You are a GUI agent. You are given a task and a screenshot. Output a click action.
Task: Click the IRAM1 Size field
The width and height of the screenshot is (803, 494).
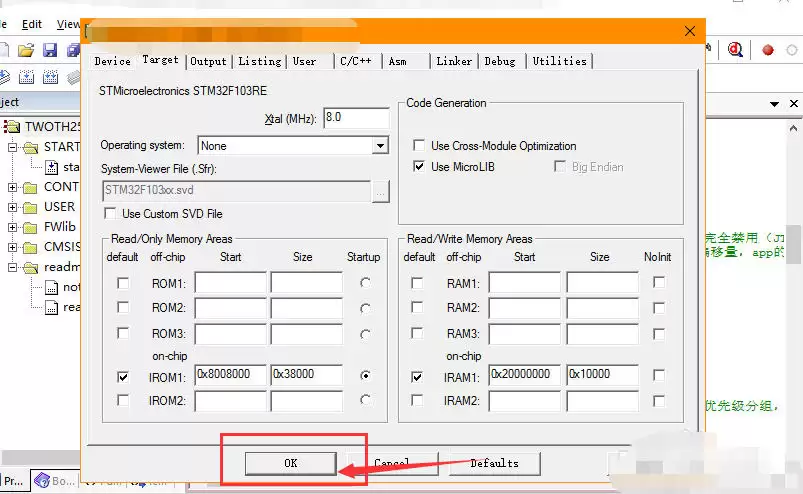tap(602, 375)
